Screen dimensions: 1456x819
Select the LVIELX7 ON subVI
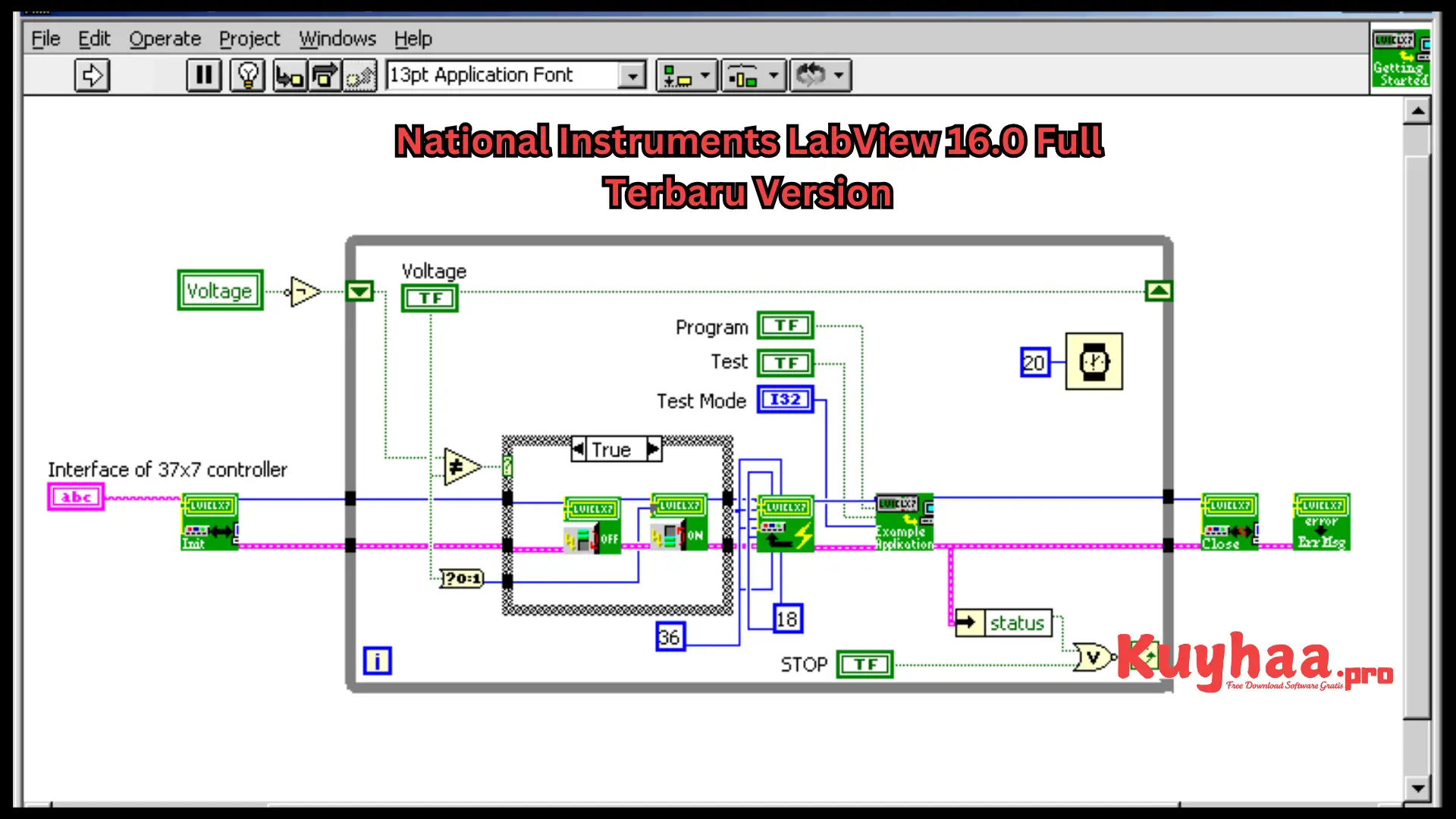point(679,522)
